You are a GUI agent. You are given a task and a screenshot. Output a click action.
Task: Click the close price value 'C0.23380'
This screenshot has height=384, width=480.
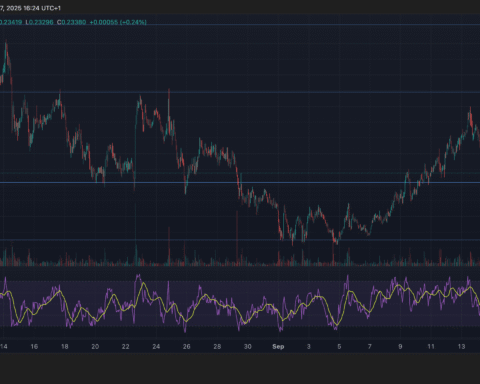[x=71, y=22]
